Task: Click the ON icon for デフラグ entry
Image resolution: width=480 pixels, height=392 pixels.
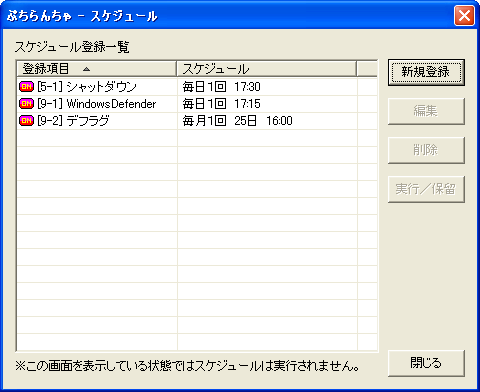Action: point(26,121)
